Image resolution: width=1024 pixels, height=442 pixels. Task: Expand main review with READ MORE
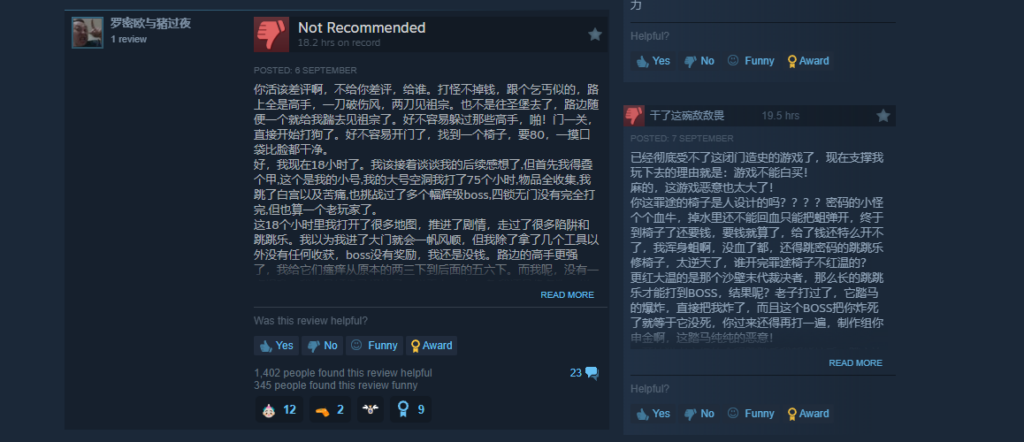pos(567,295)
